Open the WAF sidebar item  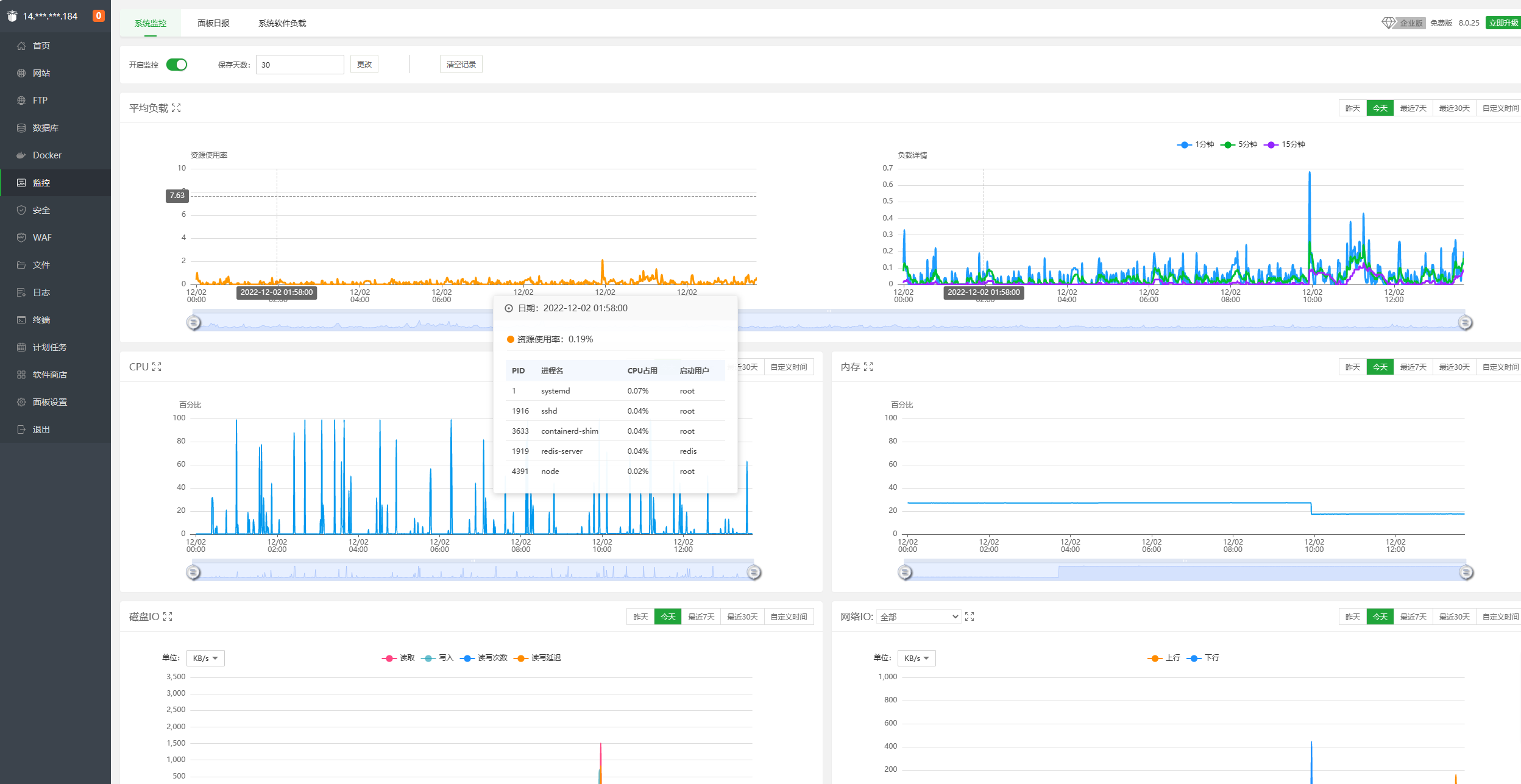coord(42,238)
